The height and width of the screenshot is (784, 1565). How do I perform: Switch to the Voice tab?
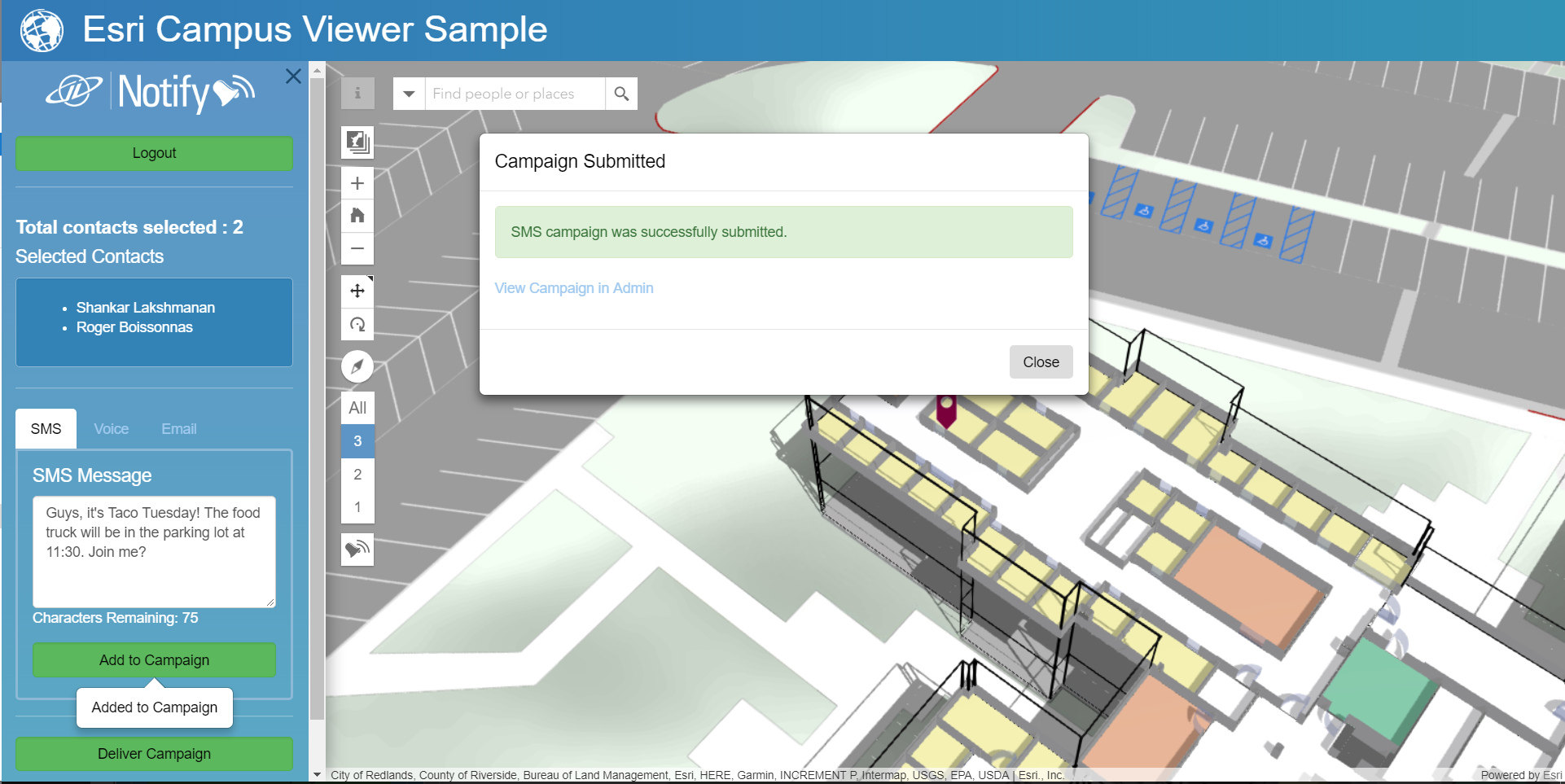111,429
